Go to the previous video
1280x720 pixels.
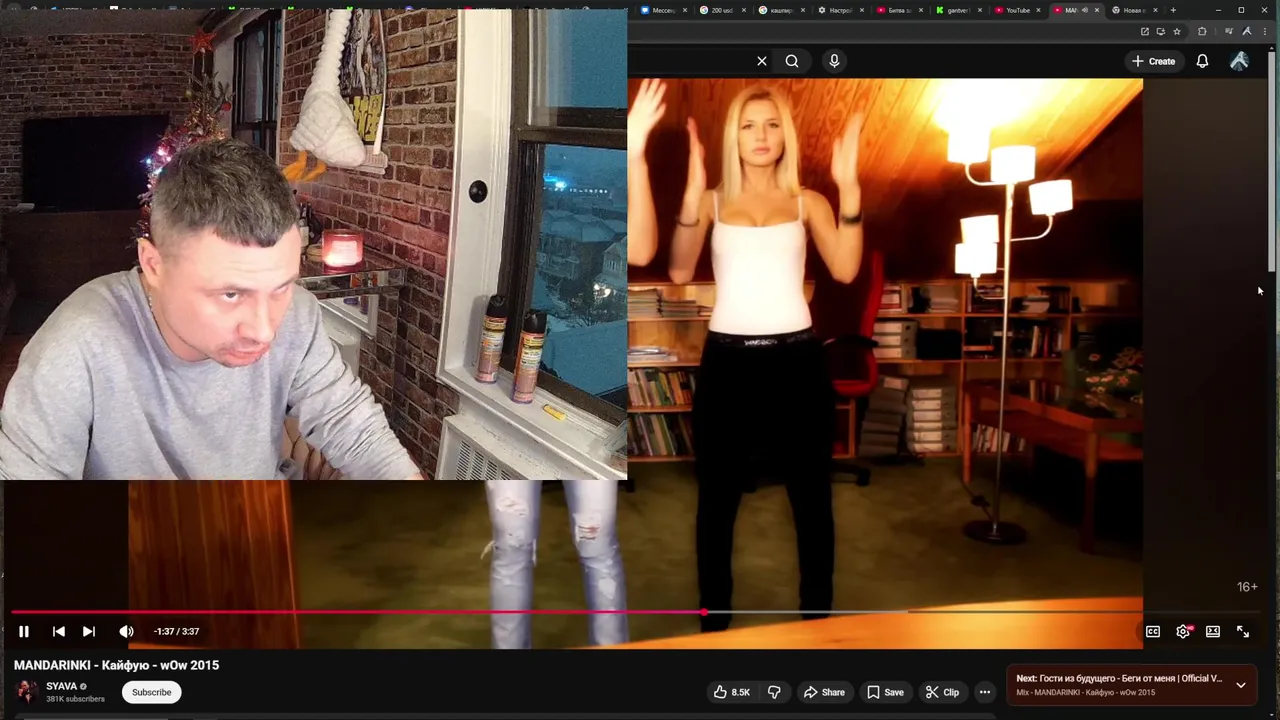point(59,631)
